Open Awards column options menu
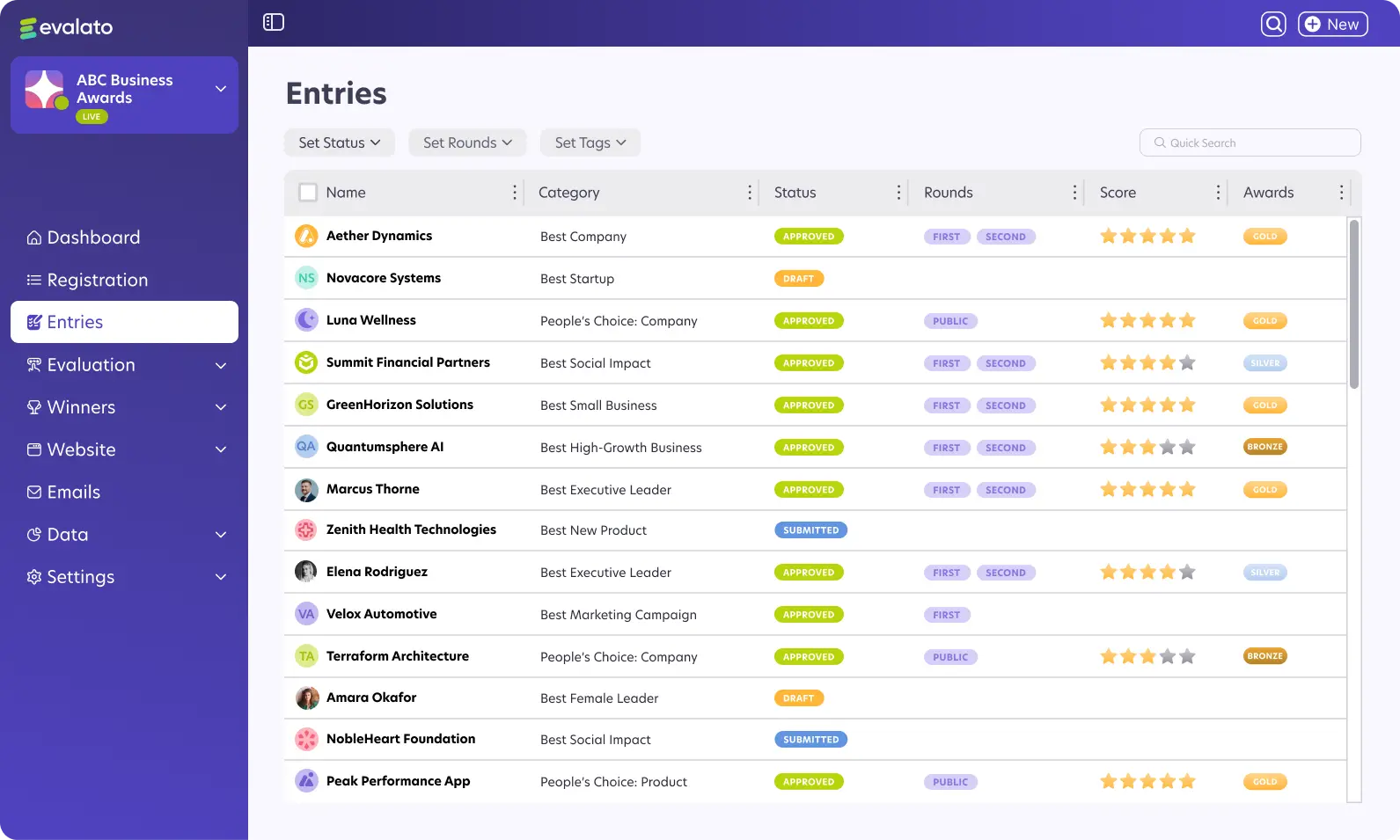Viewport: 1400px width, 840px height. click(x=1341, y=193)
